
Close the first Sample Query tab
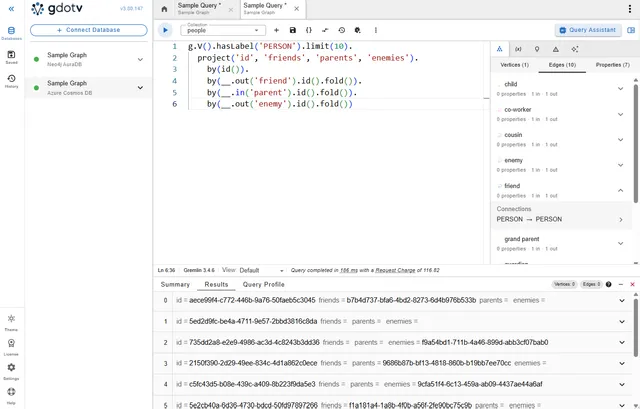tap(231, 9)
